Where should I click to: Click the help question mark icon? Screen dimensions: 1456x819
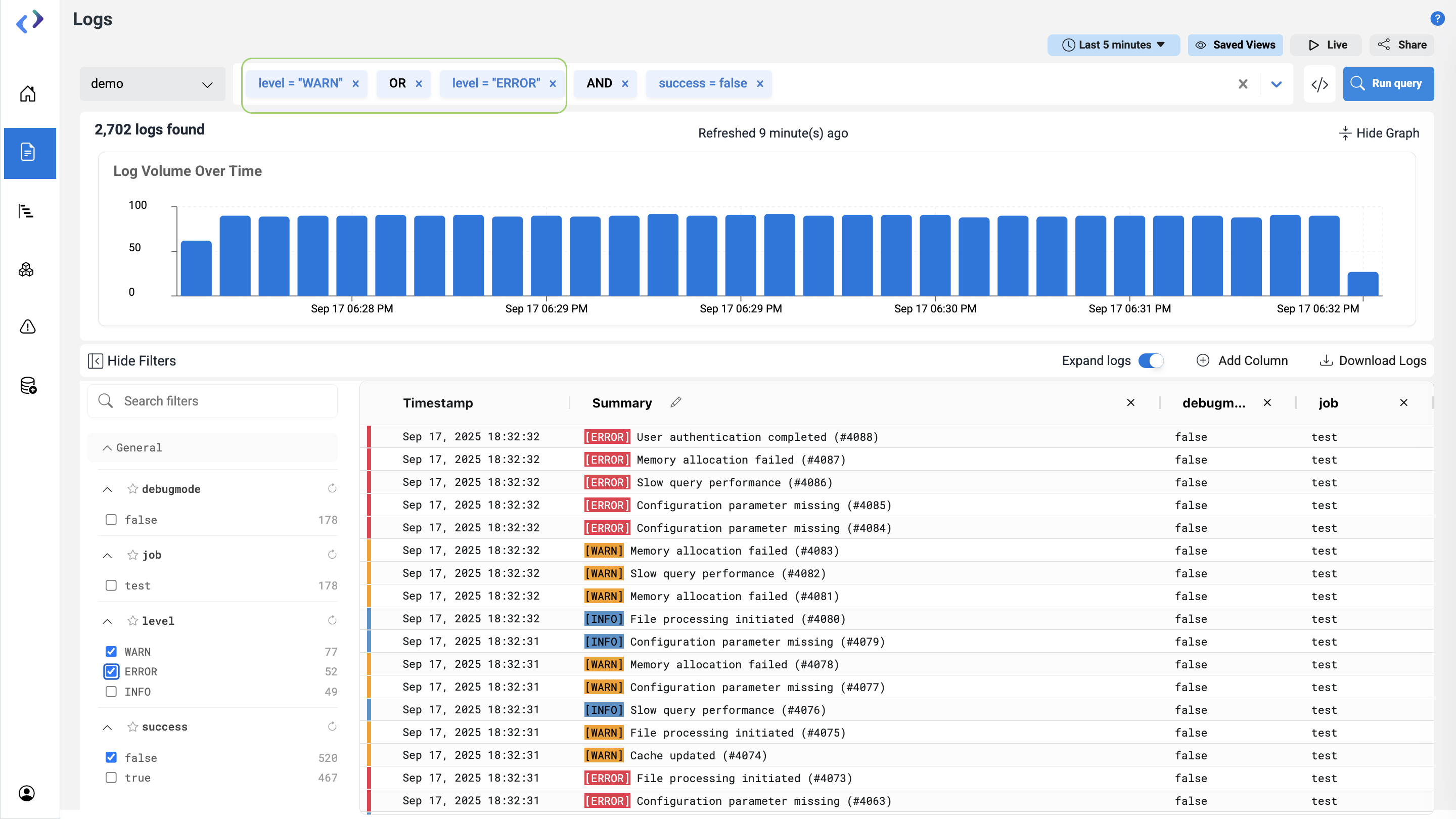point(1437,19)
